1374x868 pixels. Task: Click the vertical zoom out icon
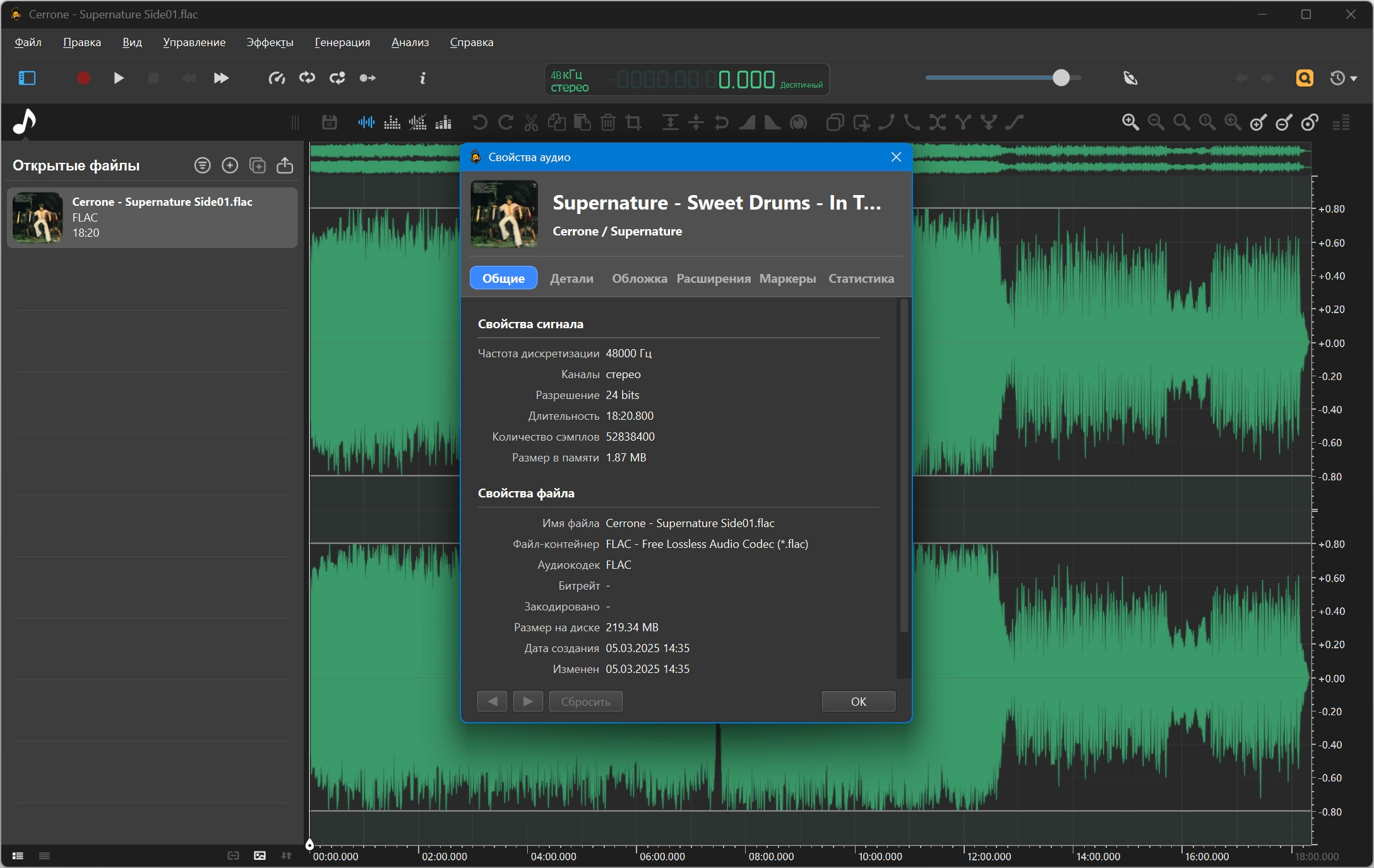pyautogui.click(x=1284, y=122)
